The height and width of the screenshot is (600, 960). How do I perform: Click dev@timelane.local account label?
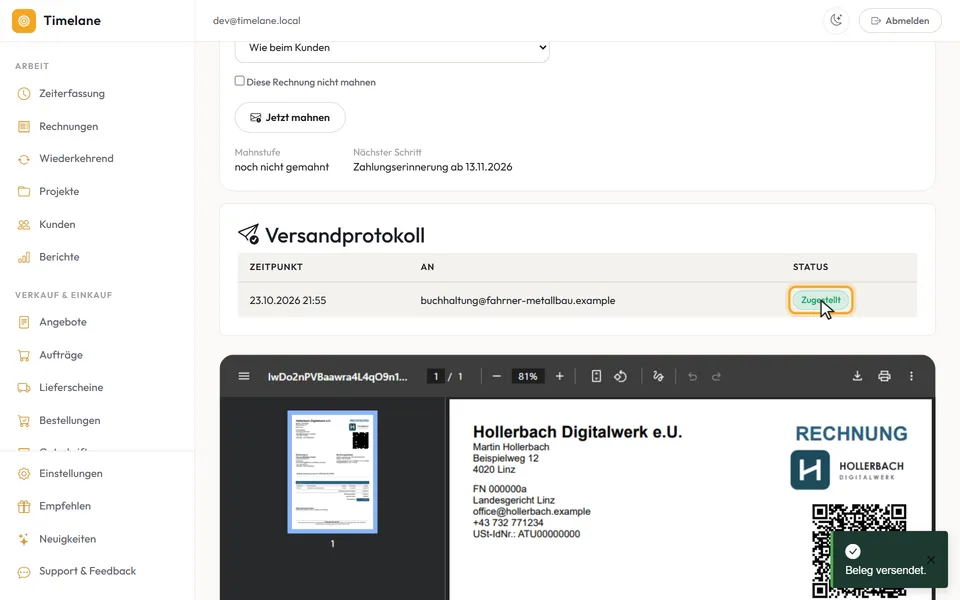coord(257,21)
